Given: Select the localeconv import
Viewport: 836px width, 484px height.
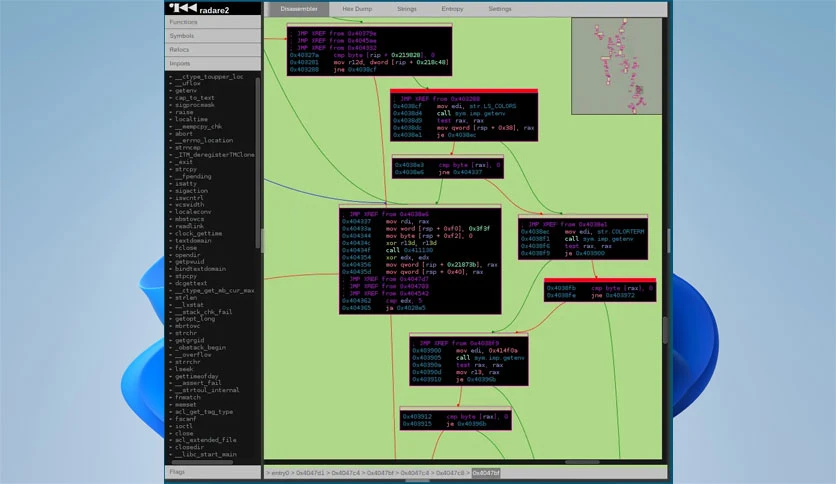Looking at the screenshot, I should click(x=193, y=212).
